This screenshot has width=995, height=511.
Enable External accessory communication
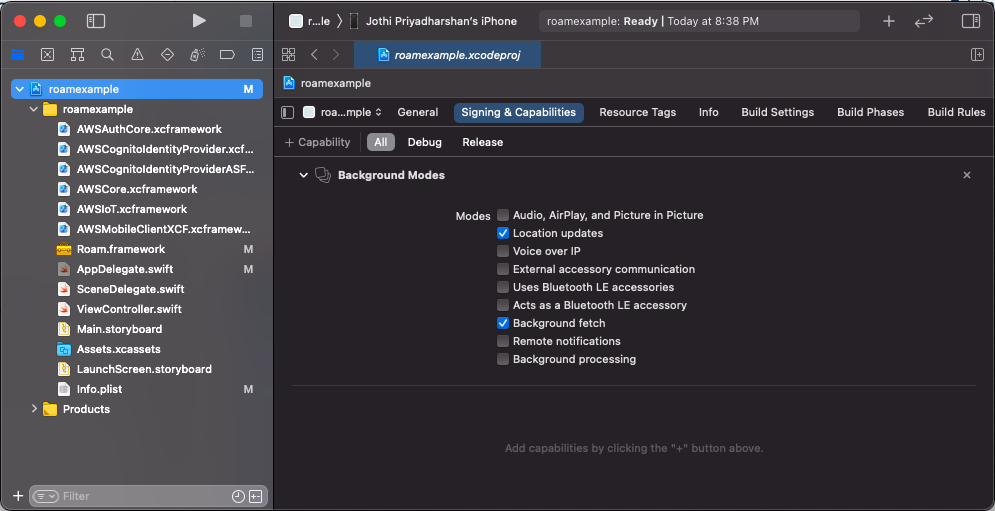tap(503, 269)
